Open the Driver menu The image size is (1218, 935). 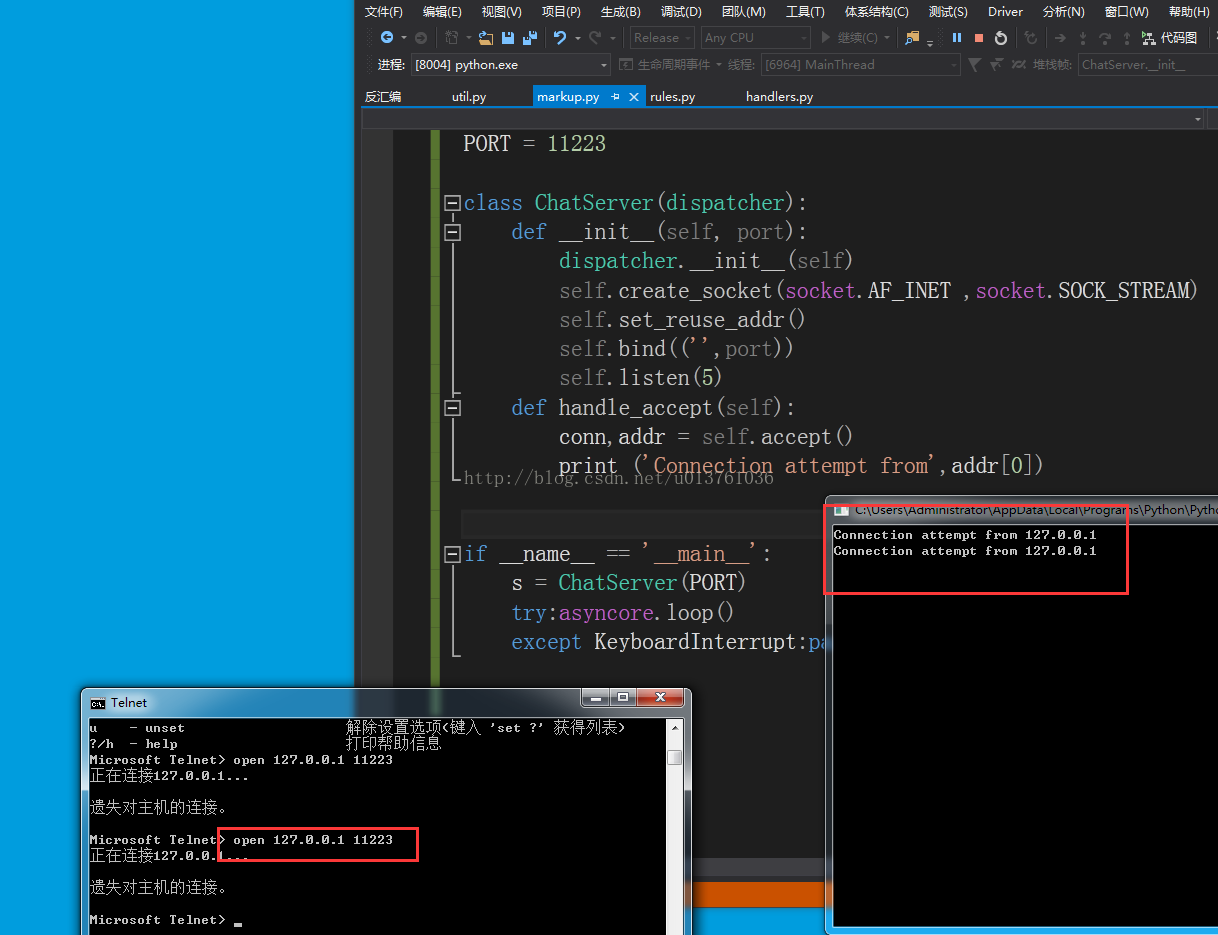tap(1005, 12)
